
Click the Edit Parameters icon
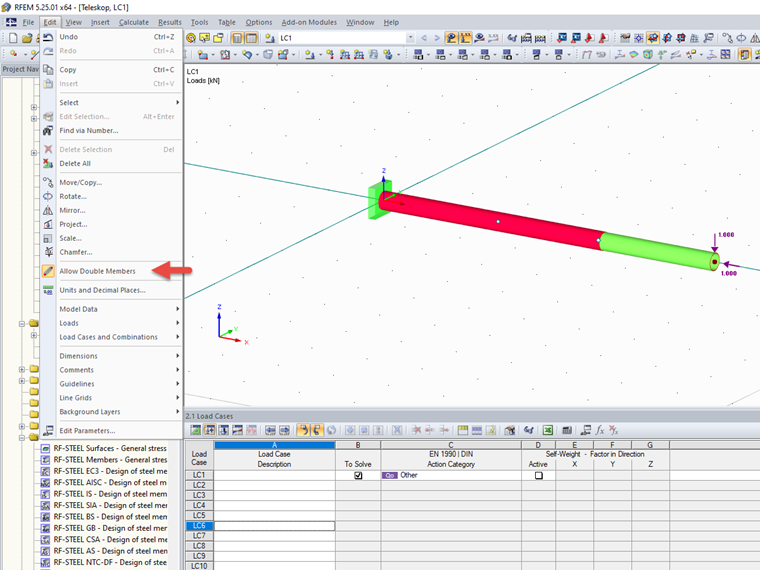[x=48, y=430]
